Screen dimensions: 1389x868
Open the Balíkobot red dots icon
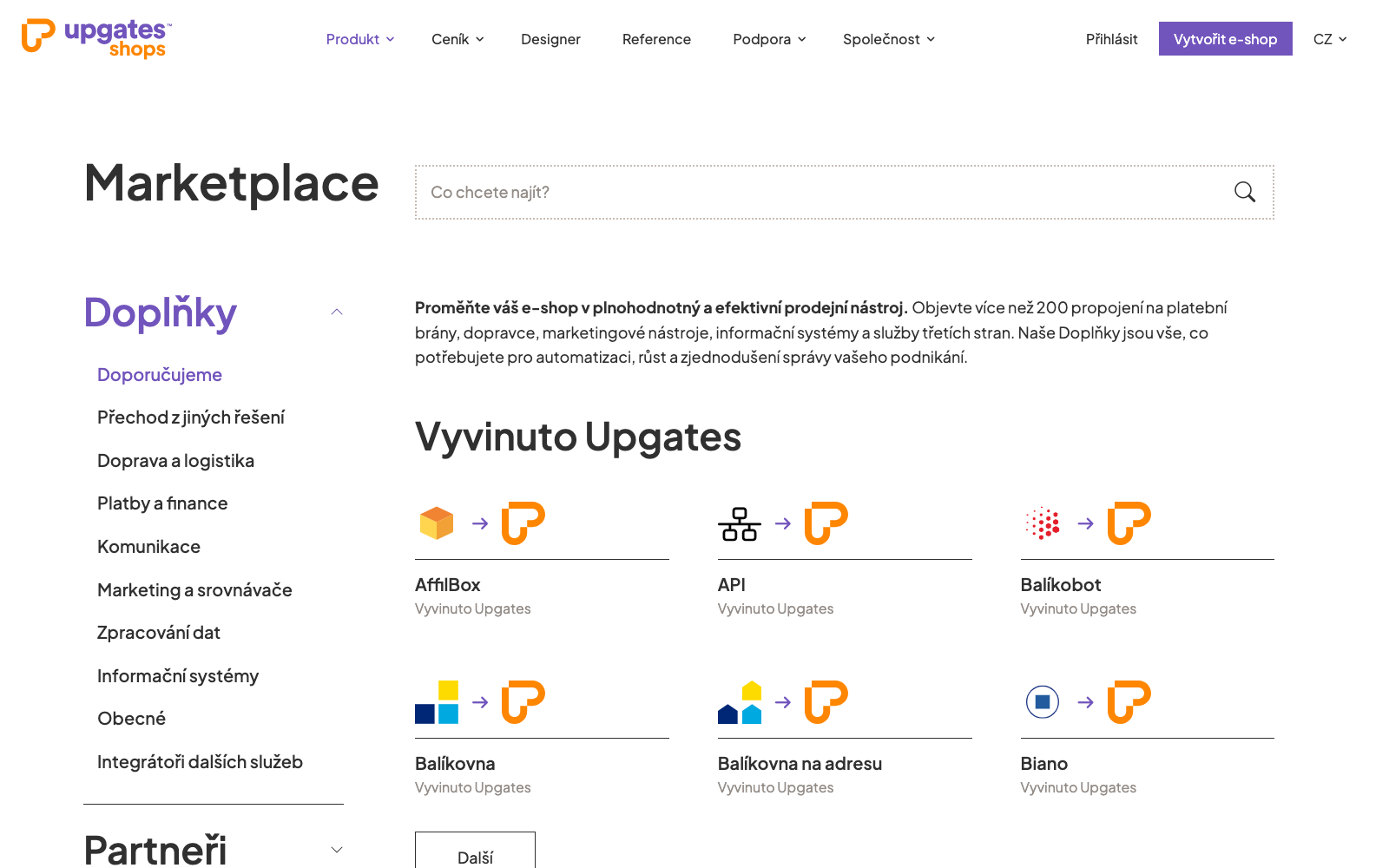[x=1043, y=523]
